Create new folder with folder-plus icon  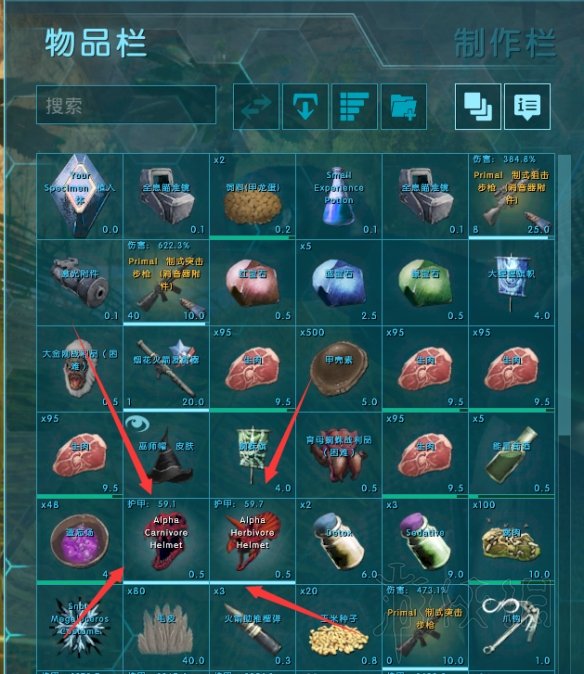coord(404,107)
